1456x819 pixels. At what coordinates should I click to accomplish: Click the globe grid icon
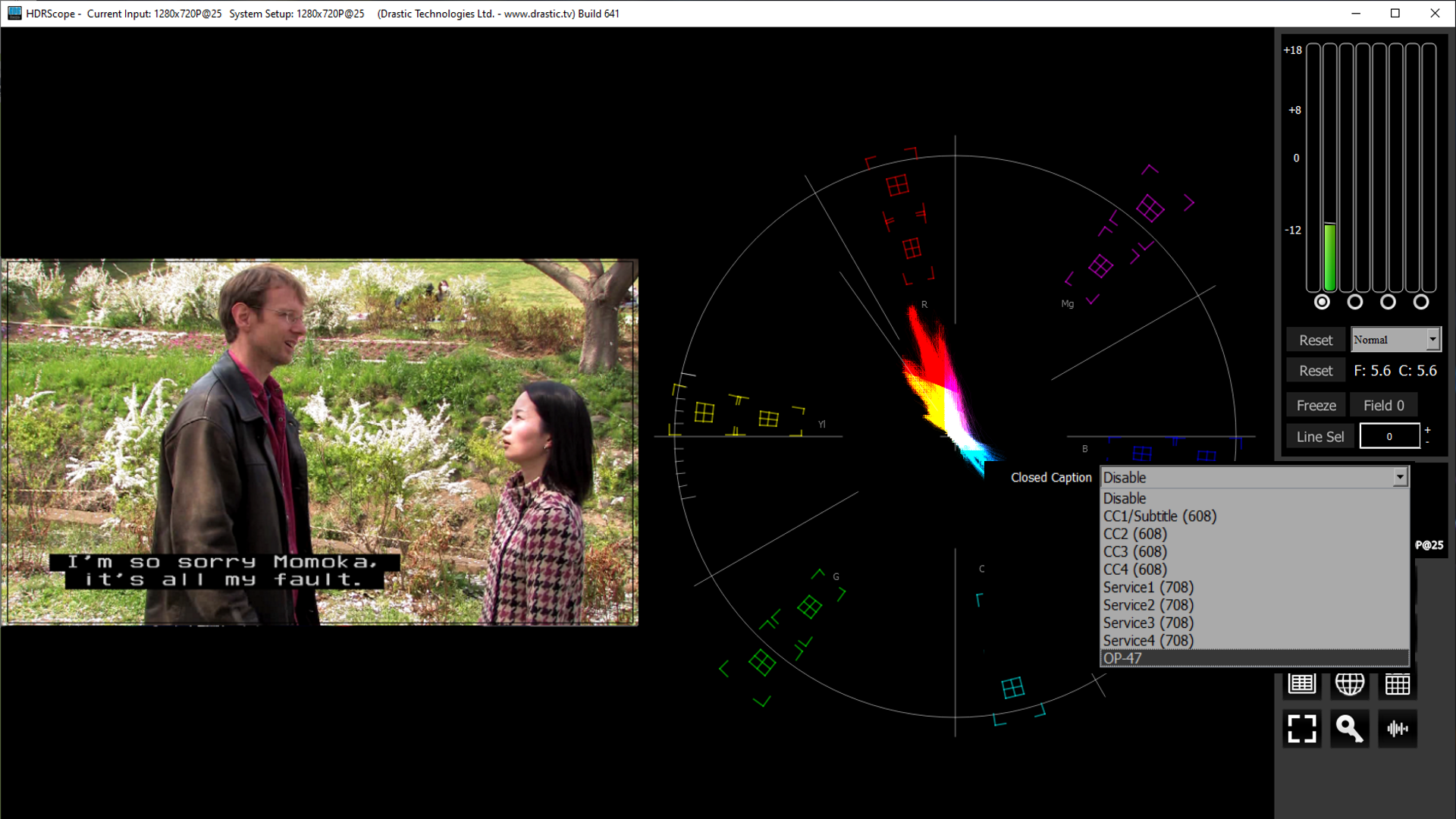[x=1349, y=684]
